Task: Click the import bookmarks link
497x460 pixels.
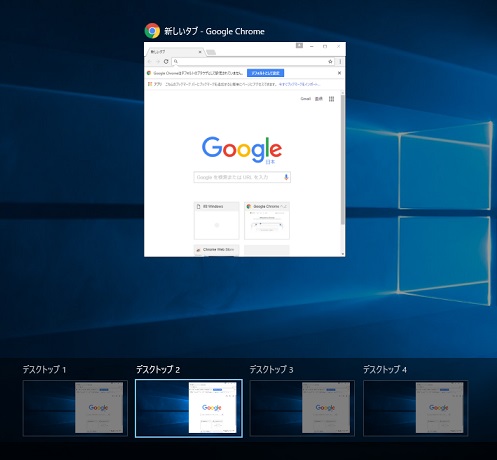Action: click(x=299, y=84)
